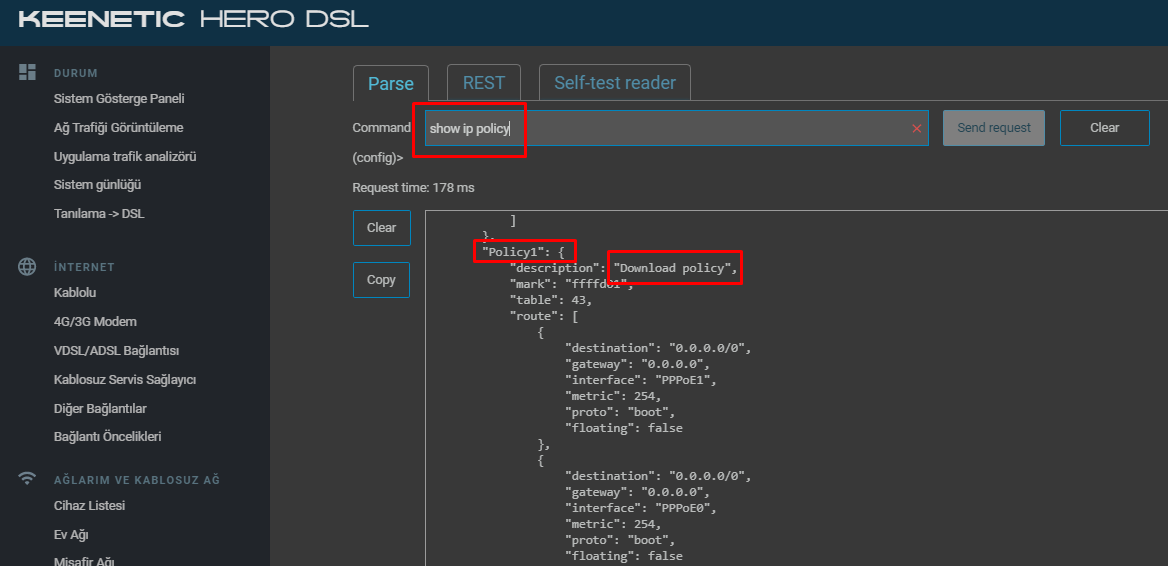Open Kablosuz Servis Sağlayıcı
This screenshot has height=566, width=1168.
click(x=124, y=380)
